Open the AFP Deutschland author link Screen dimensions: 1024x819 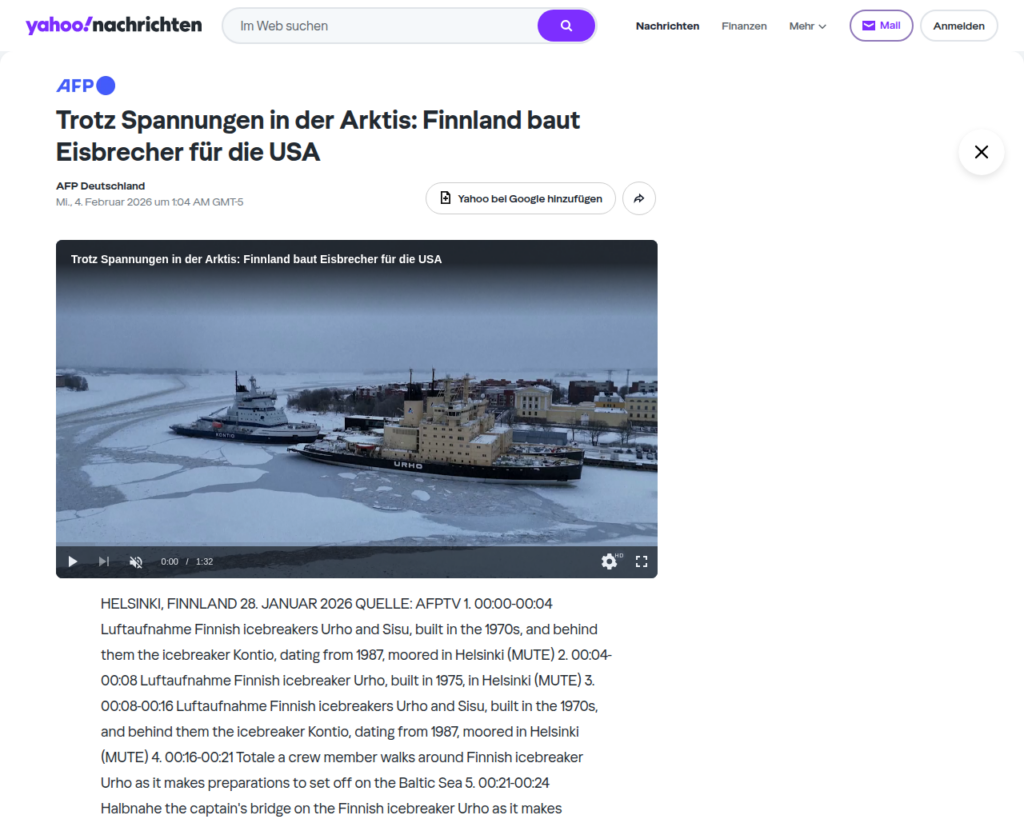(x=101, y=186)
